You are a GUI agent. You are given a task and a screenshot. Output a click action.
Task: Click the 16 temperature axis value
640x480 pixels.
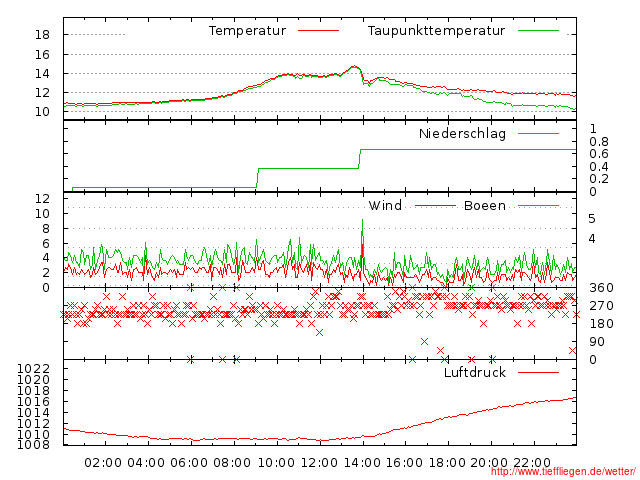tap(42, 54)
